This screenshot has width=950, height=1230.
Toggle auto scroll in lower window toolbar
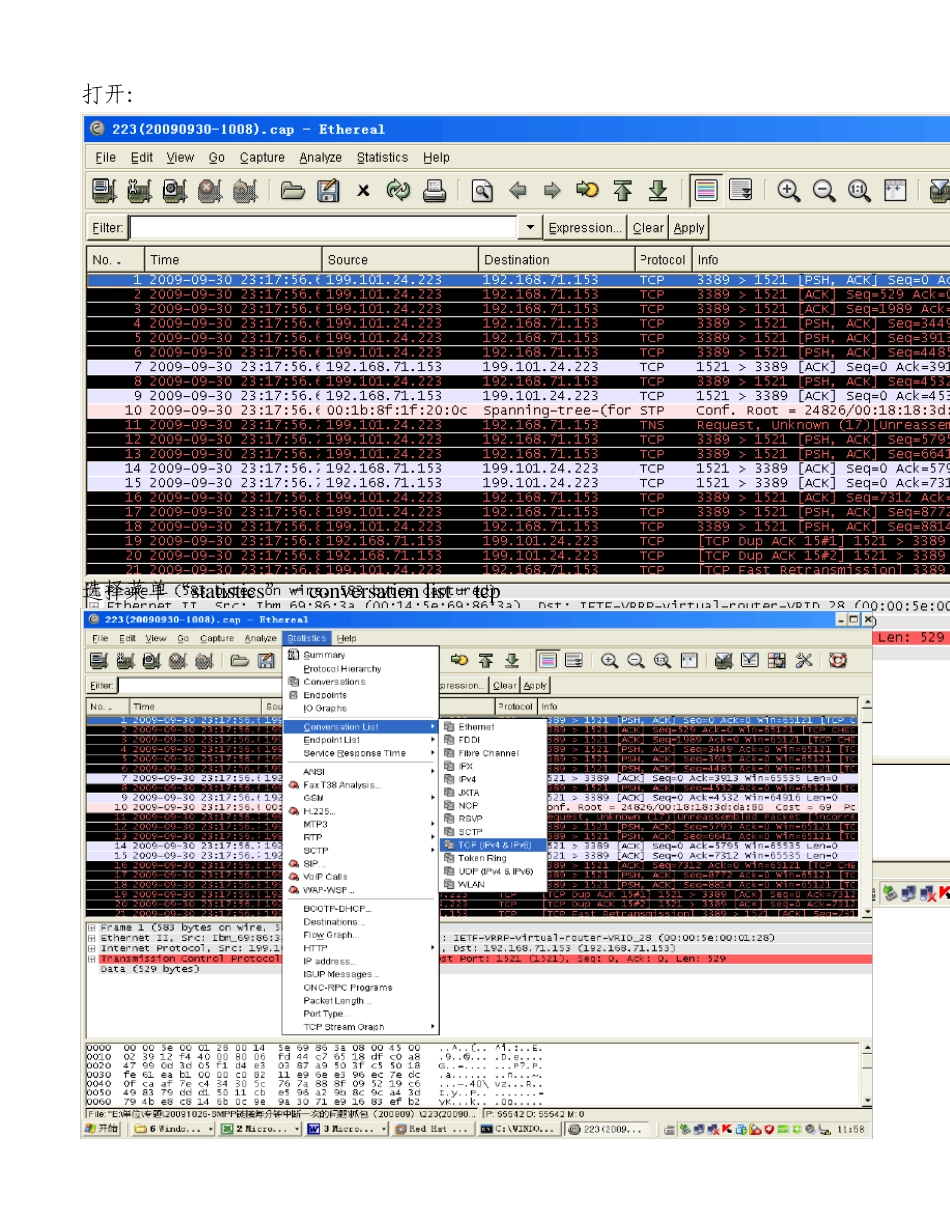(x=574, y=660)
